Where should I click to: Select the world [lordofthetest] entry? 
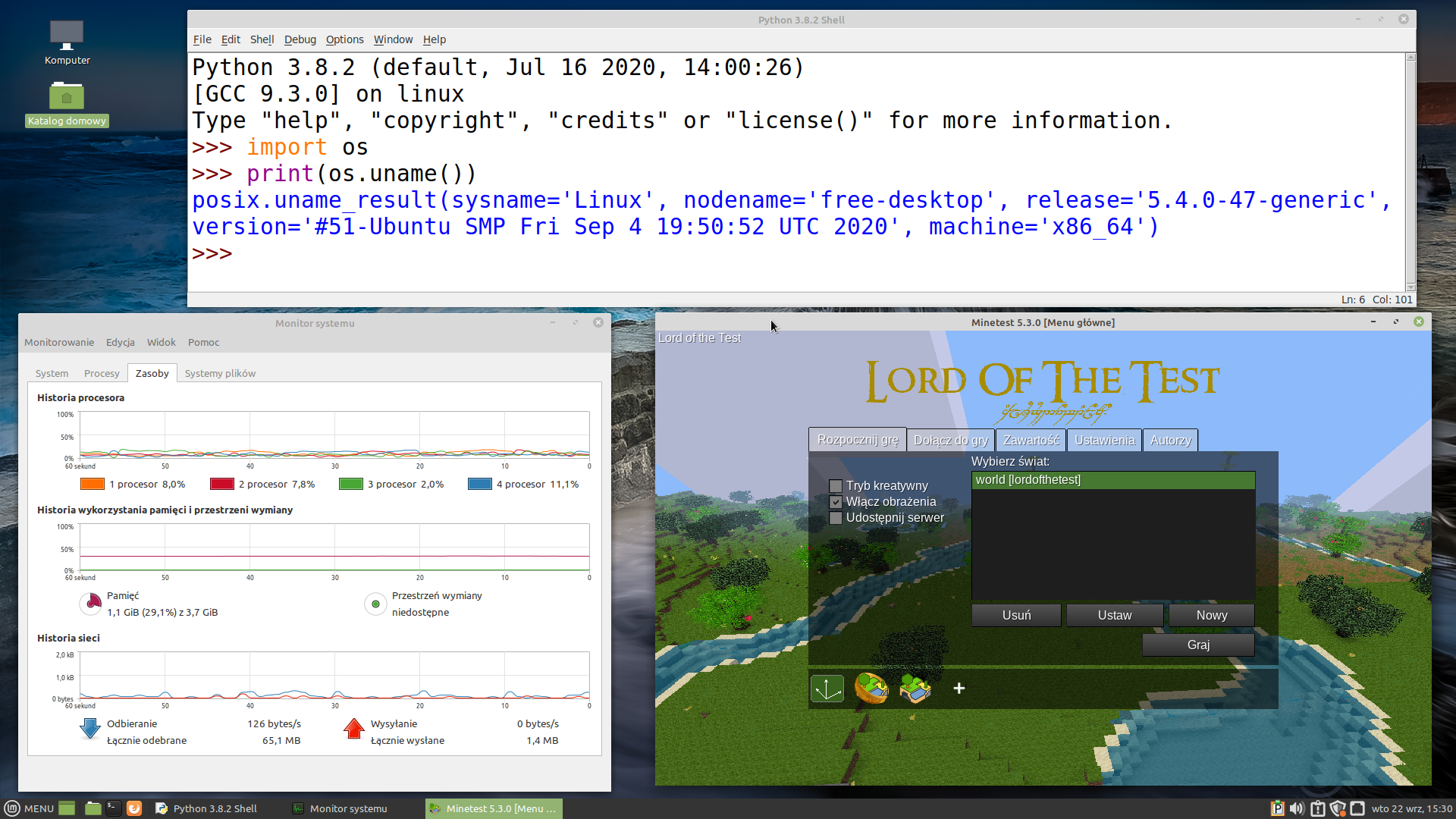coord(1113,480)
